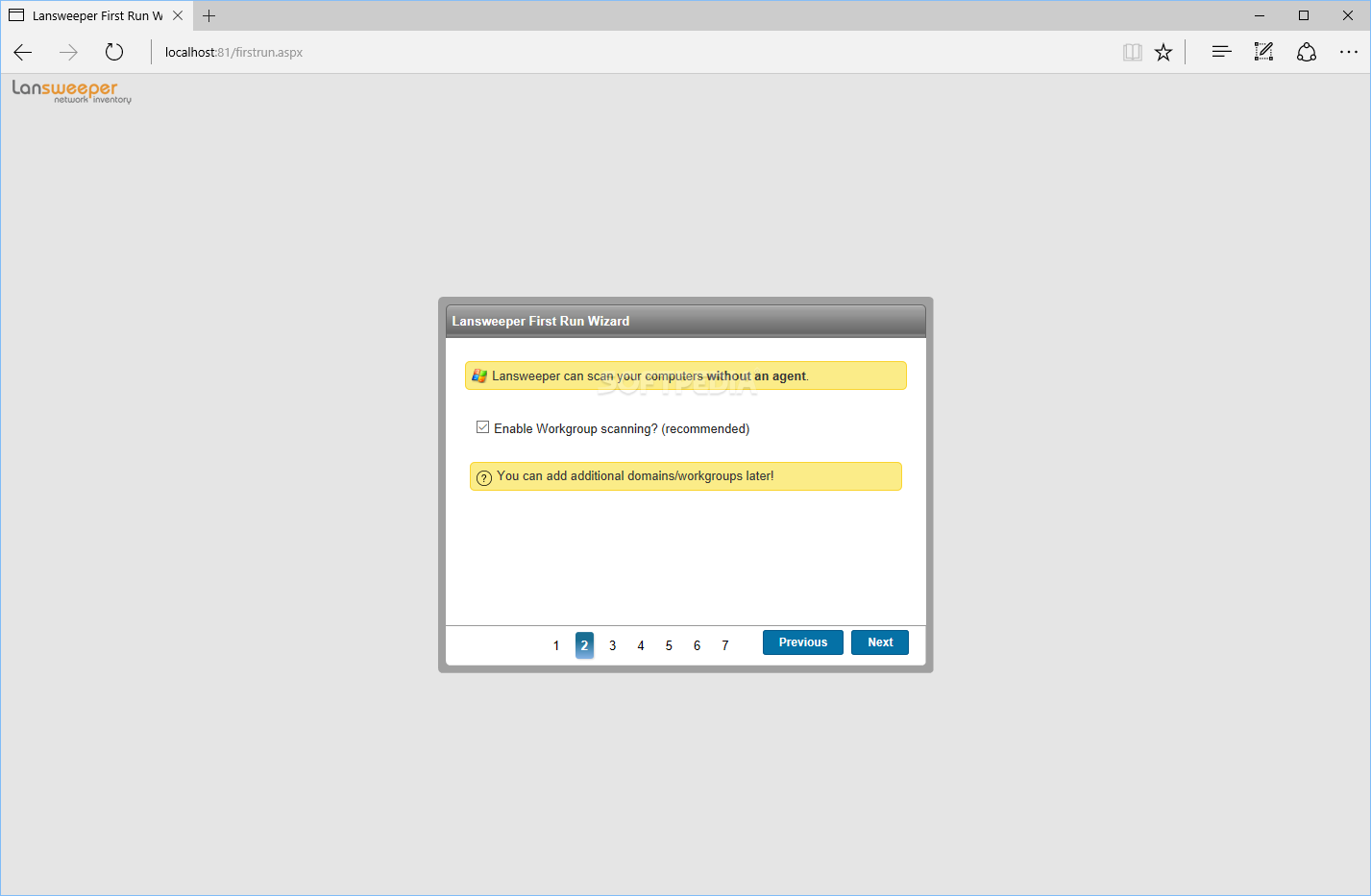
Task: Jump to wizard step 5
Action: [x=669, y=645]
